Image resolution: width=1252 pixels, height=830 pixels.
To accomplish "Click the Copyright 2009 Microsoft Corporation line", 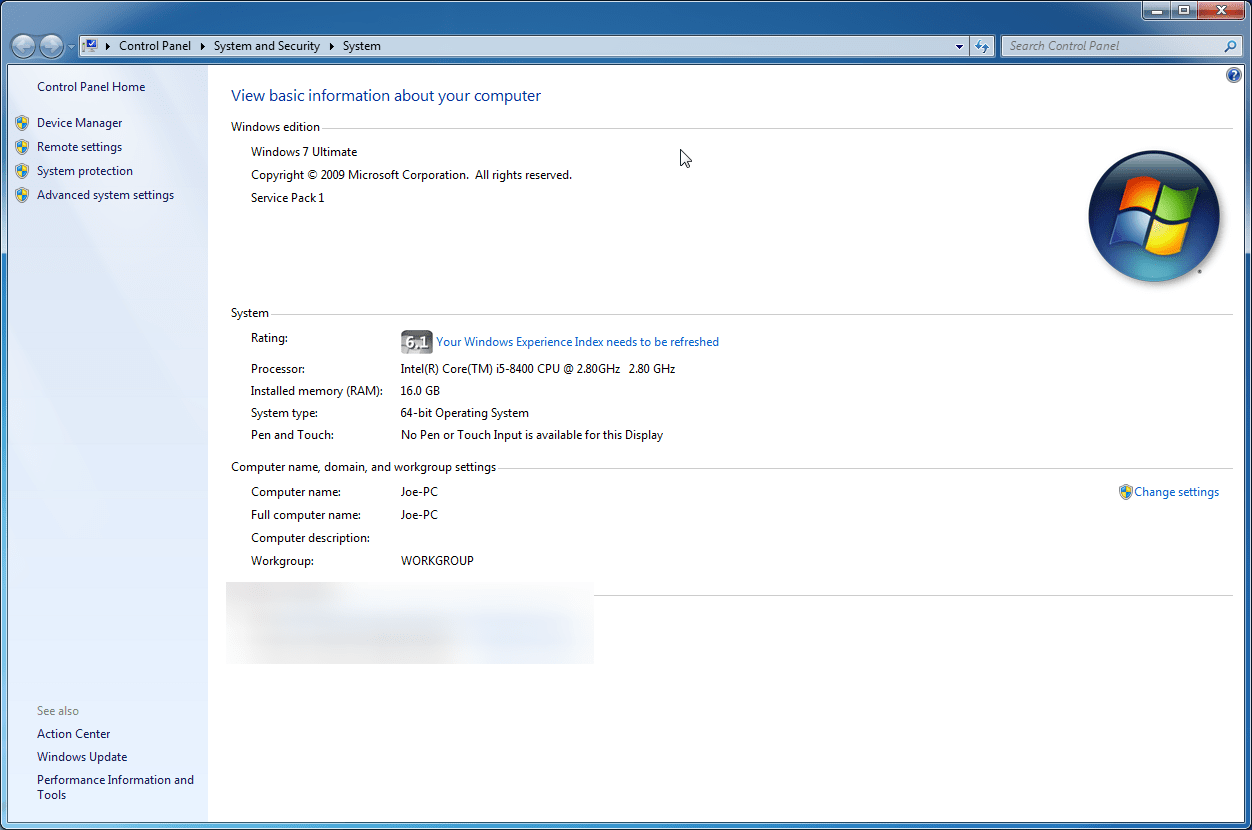I will [x=412, y=175].
